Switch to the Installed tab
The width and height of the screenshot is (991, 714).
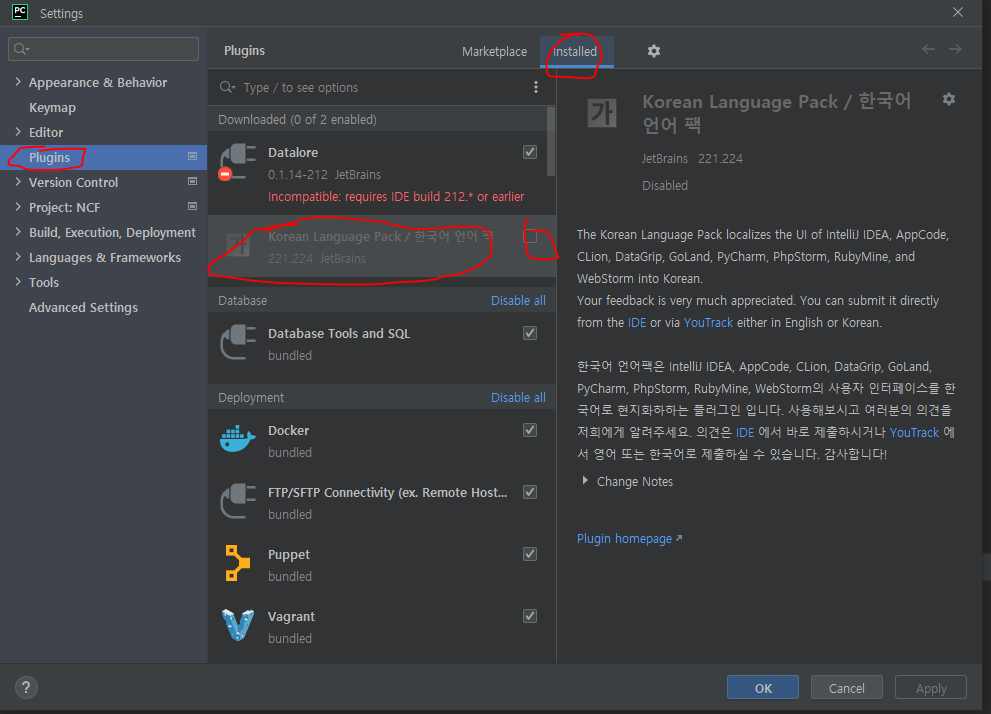click(x=575, y=52)
